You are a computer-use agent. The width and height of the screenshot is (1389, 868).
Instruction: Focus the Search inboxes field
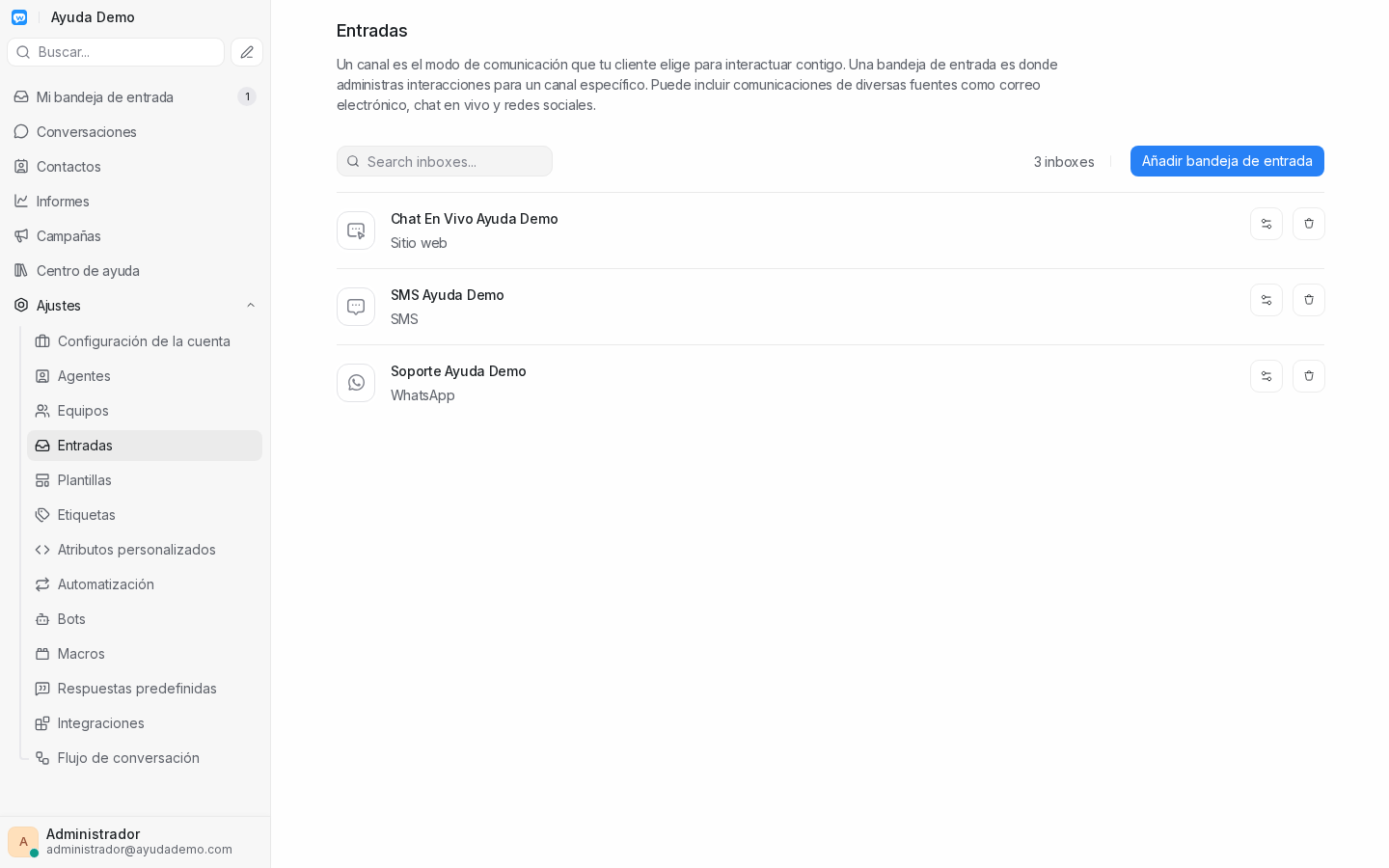(445, 161)
